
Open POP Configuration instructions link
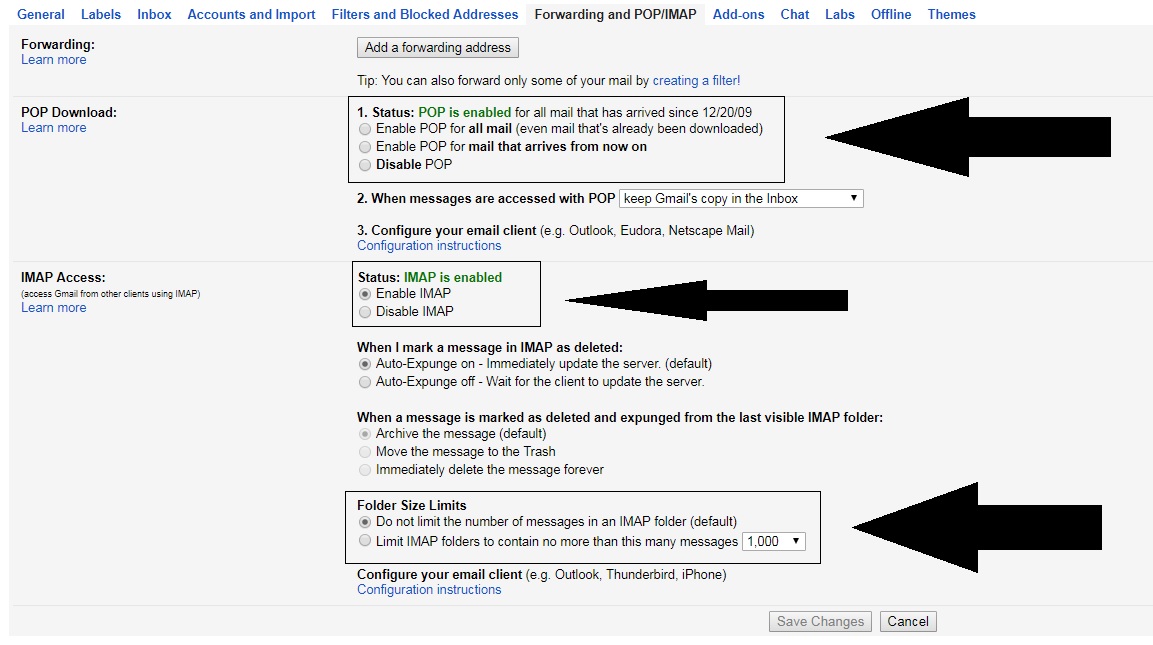(x=429, y=246)
